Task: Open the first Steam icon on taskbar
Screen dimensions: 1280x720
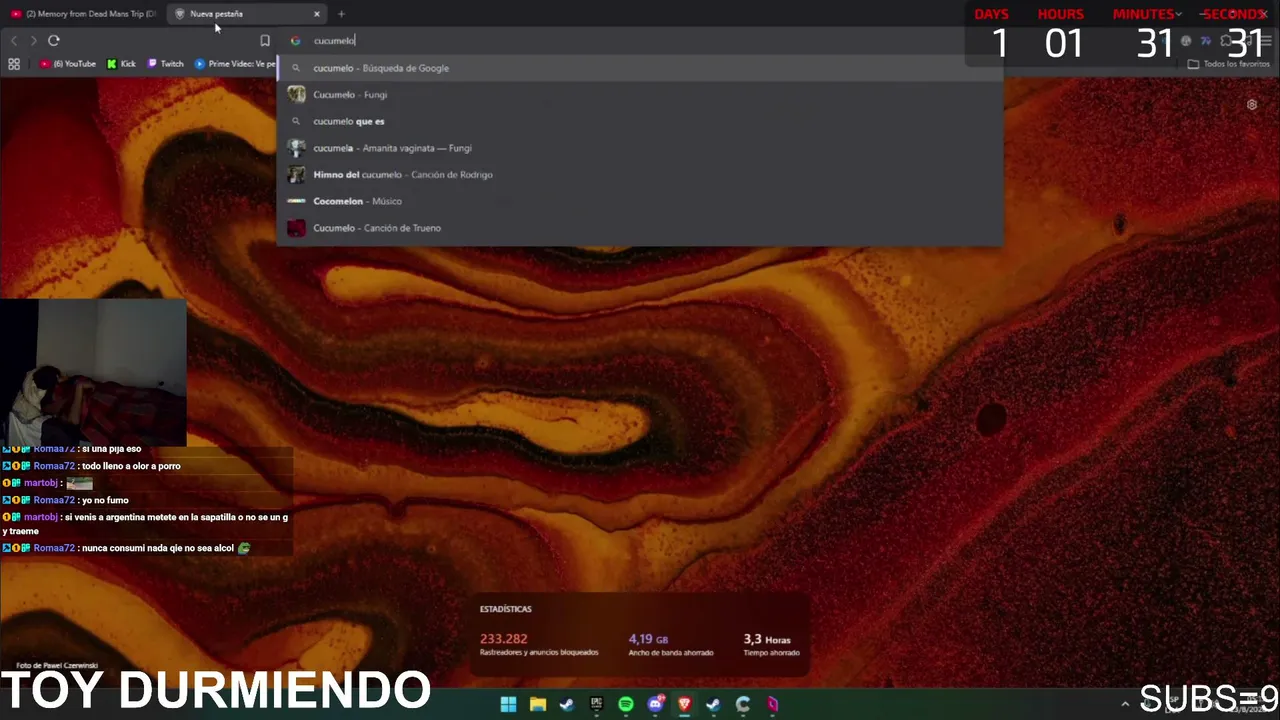Action: pos(567,704)
